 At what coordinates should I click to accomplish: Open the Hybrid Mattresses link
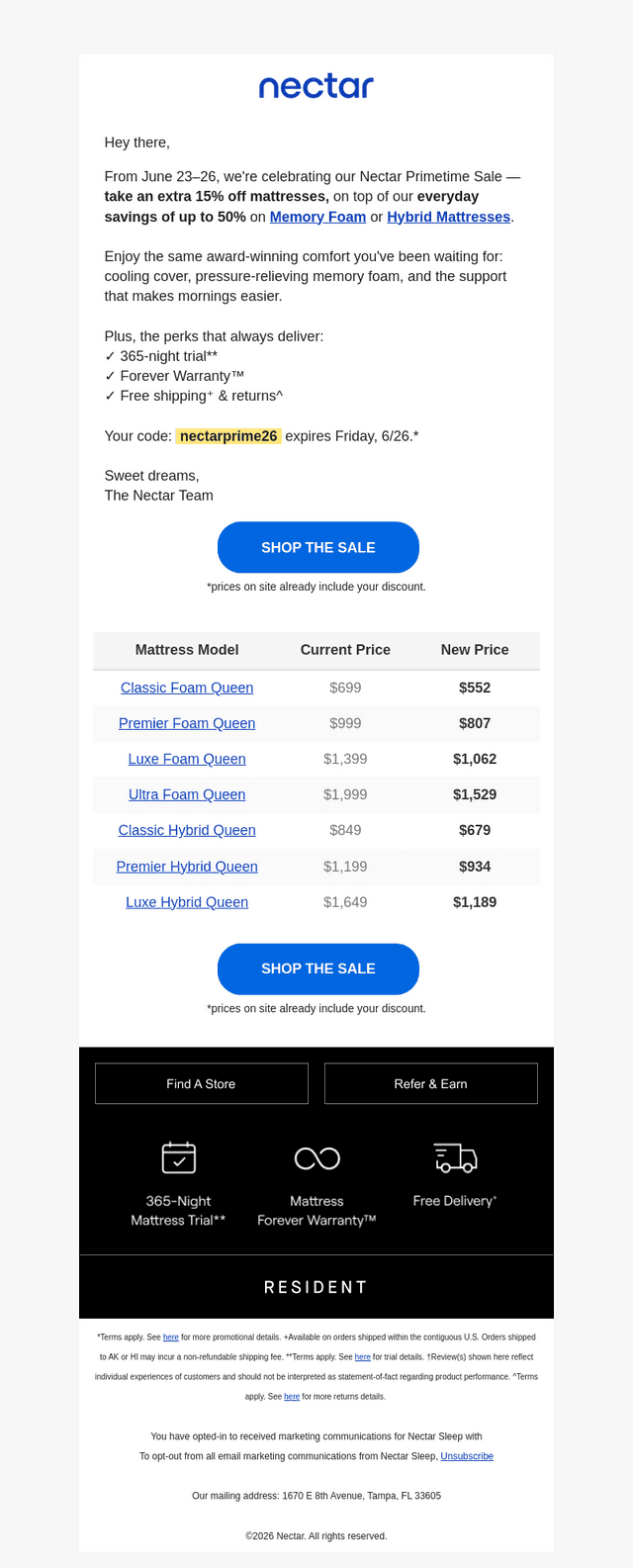coord(449,217)
